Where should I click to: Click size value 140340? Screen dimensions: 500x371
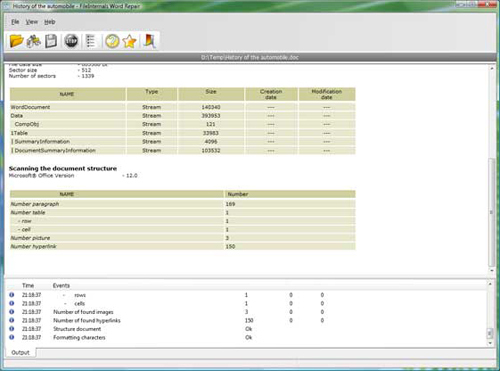tap(211, 107)
